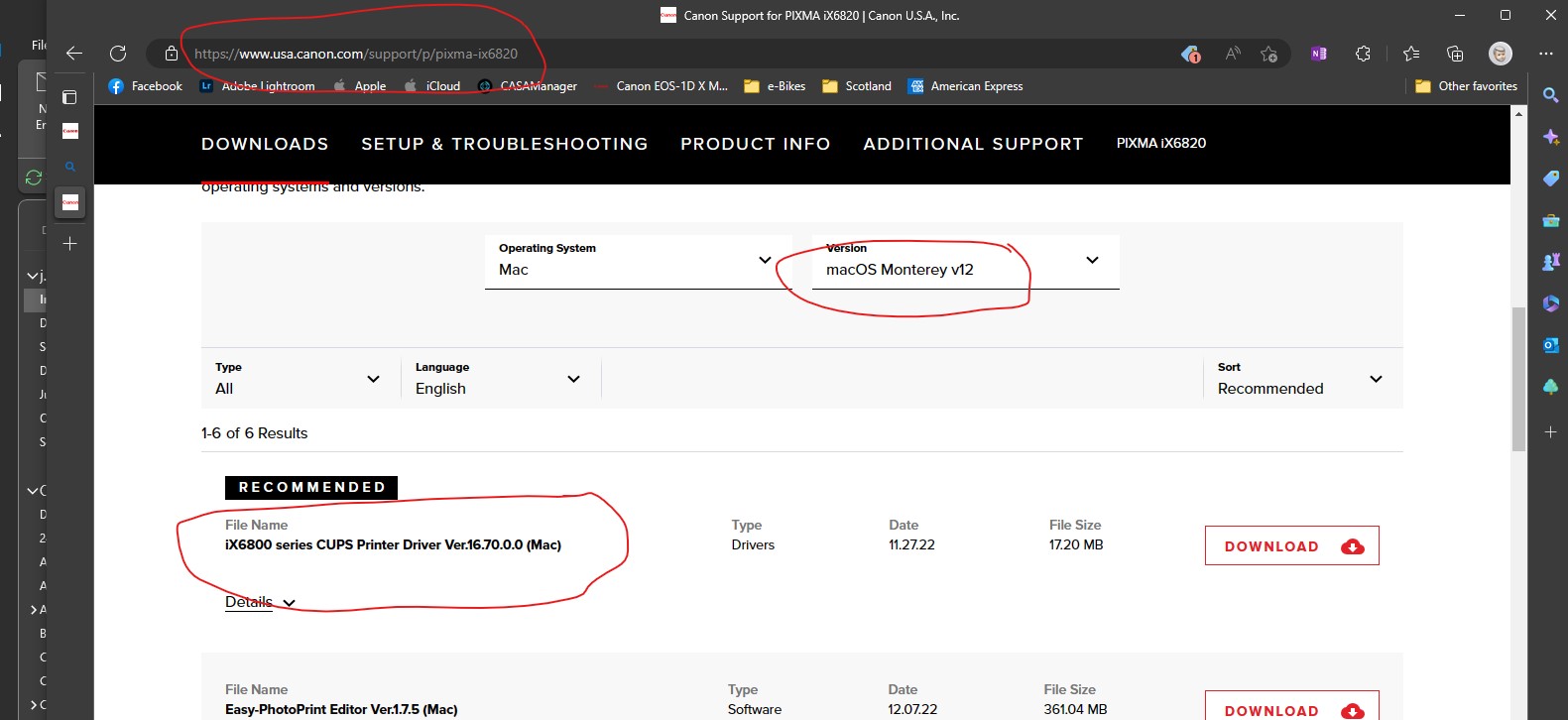
Task: Expand Details for iX6800 CUPS driver
Action: pyautogui.click(x=260, y=602)
